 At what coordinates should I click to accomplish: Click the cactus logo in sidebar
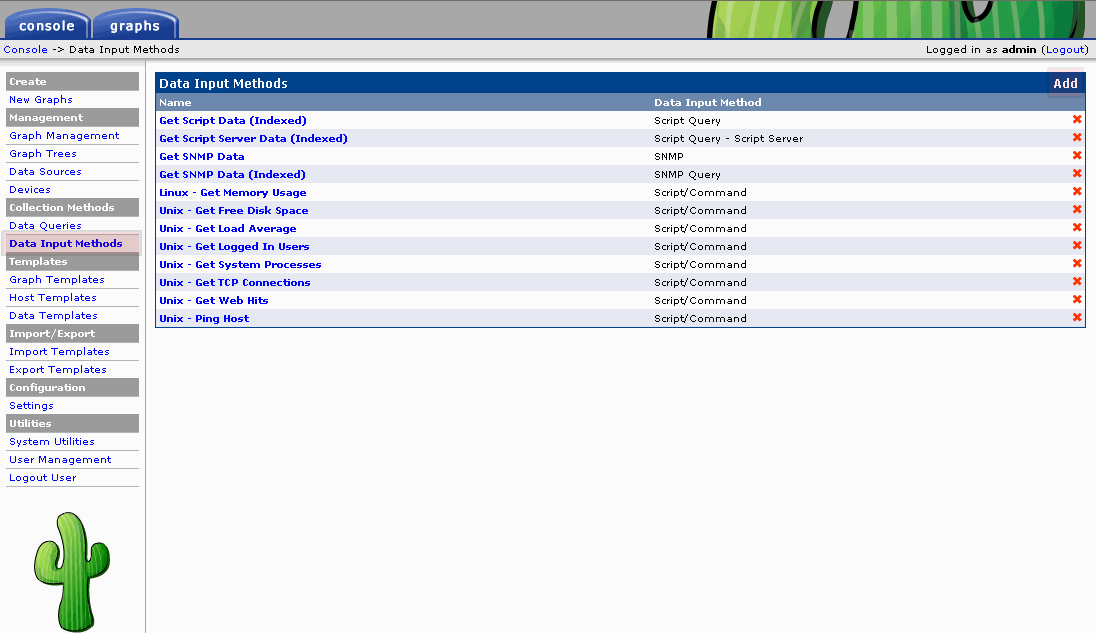[71, 571]
